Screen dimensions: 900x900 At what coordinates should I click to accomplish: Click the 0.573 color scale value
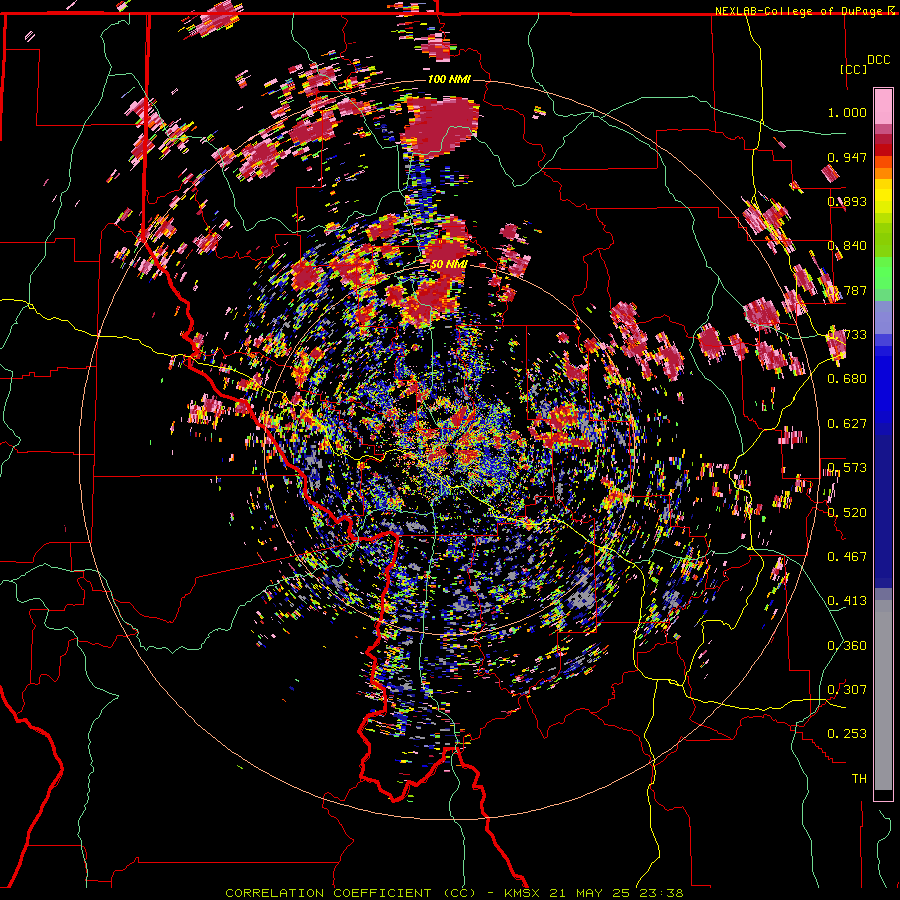(x=847, y=468)
